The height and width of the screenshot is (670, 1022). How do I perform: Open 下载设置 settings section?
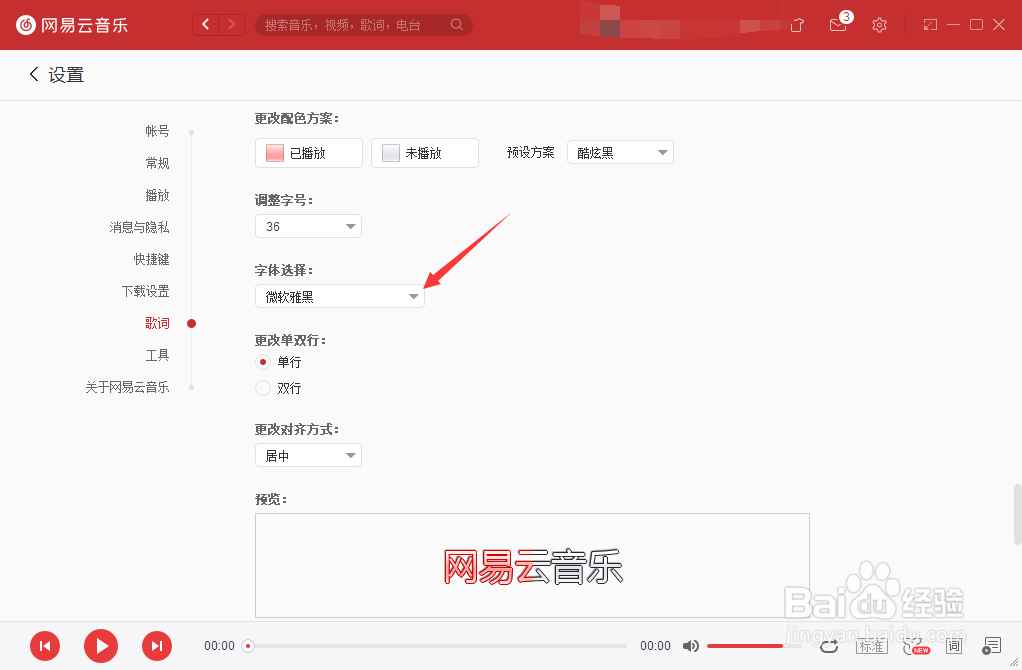click(x=145, y=291)
